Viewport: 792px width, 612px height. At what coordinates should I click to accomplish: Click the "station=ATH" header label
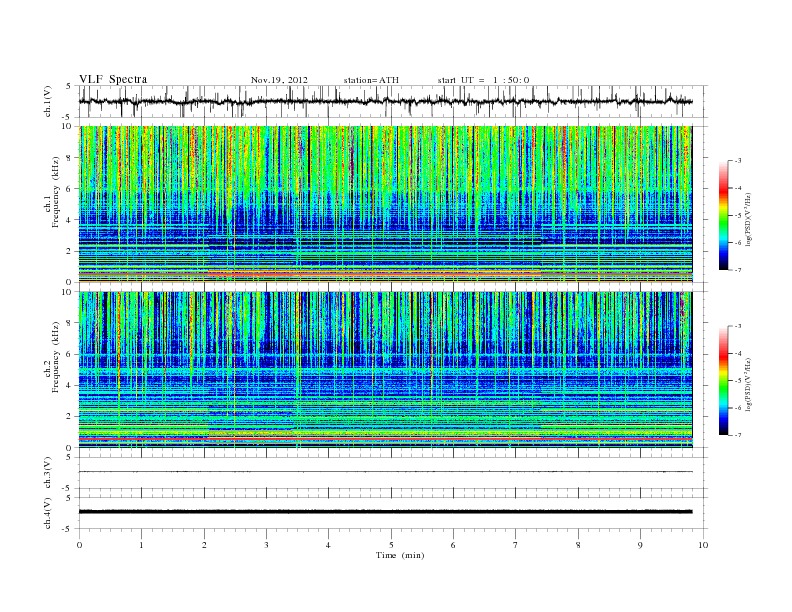tap(371, 80)
